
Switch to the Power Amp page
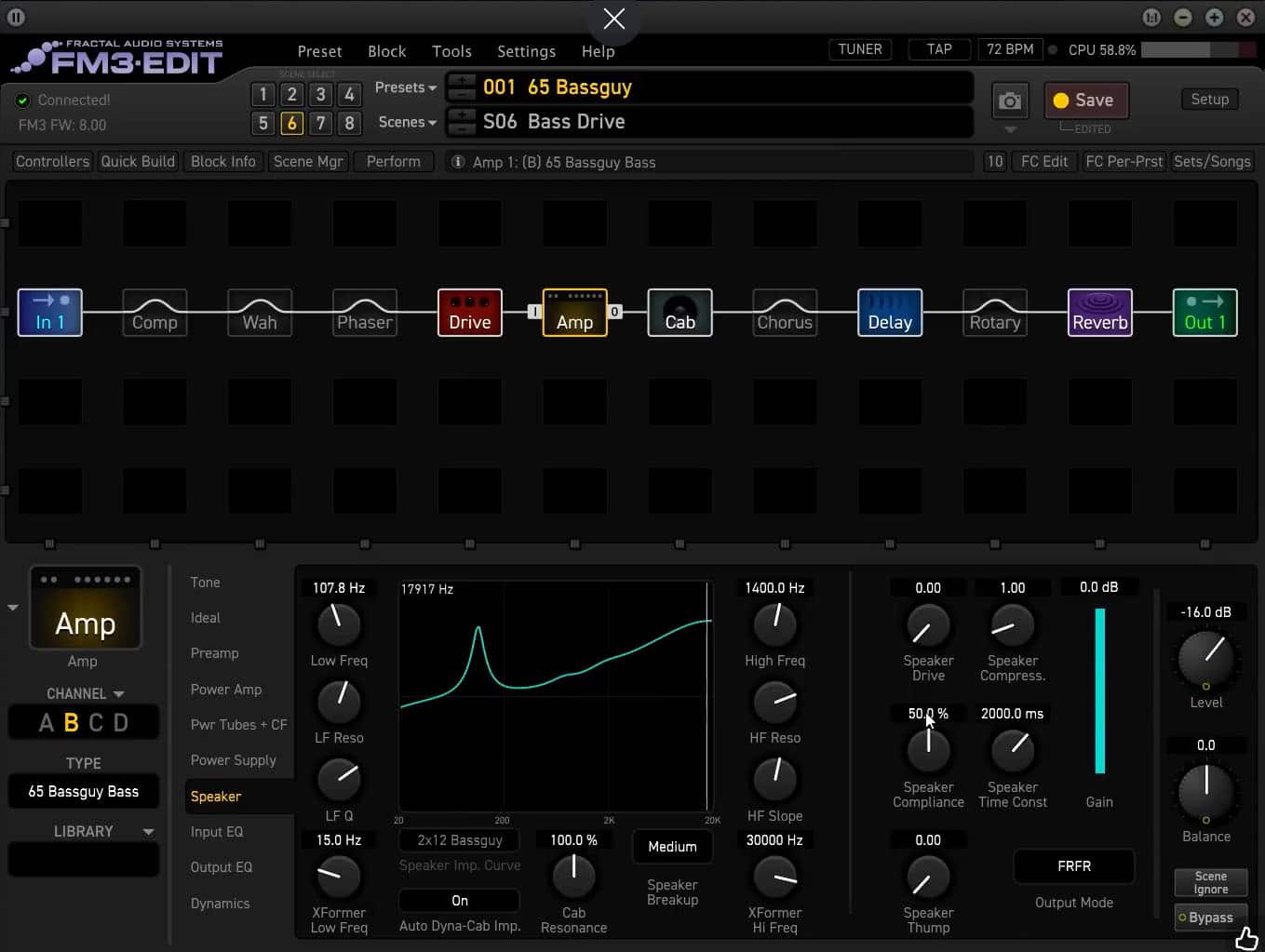click(226, 690)
